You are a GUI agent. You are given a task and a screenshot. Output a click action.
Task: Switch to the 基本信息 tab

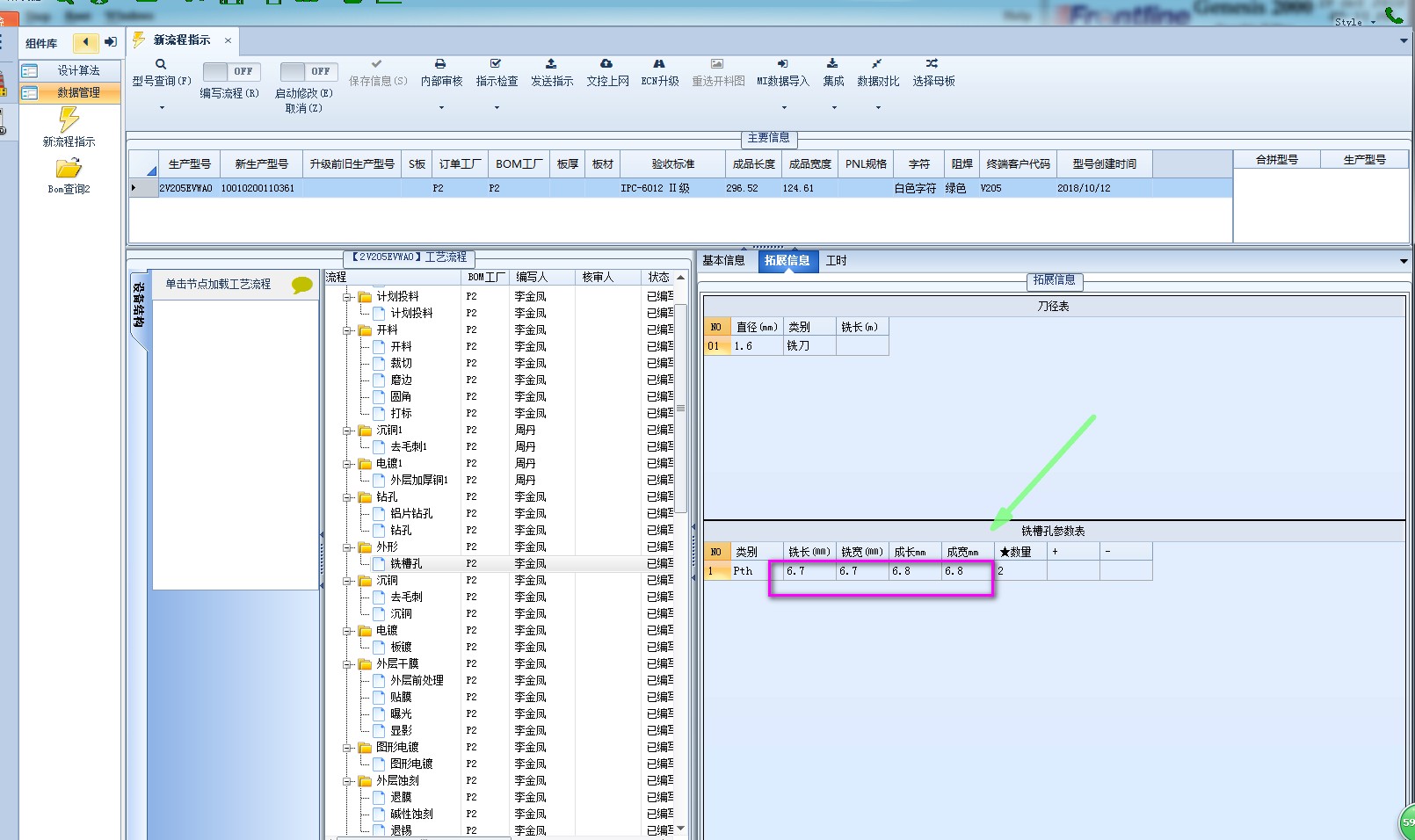tap(723, 260)
